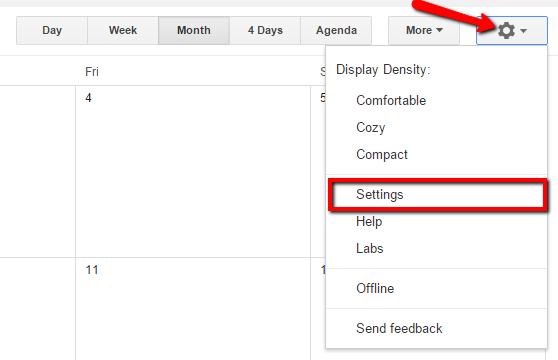The image size is (558, 360).
Task: Select Friday the 4th cell
Action: tap(193, 171)
